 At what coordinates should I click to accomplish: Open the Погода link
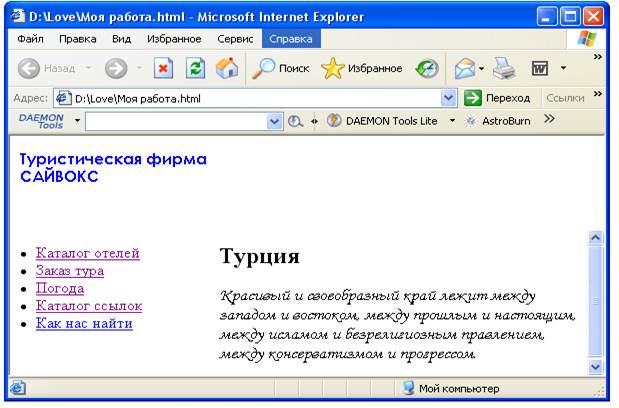tap(60, 288)
